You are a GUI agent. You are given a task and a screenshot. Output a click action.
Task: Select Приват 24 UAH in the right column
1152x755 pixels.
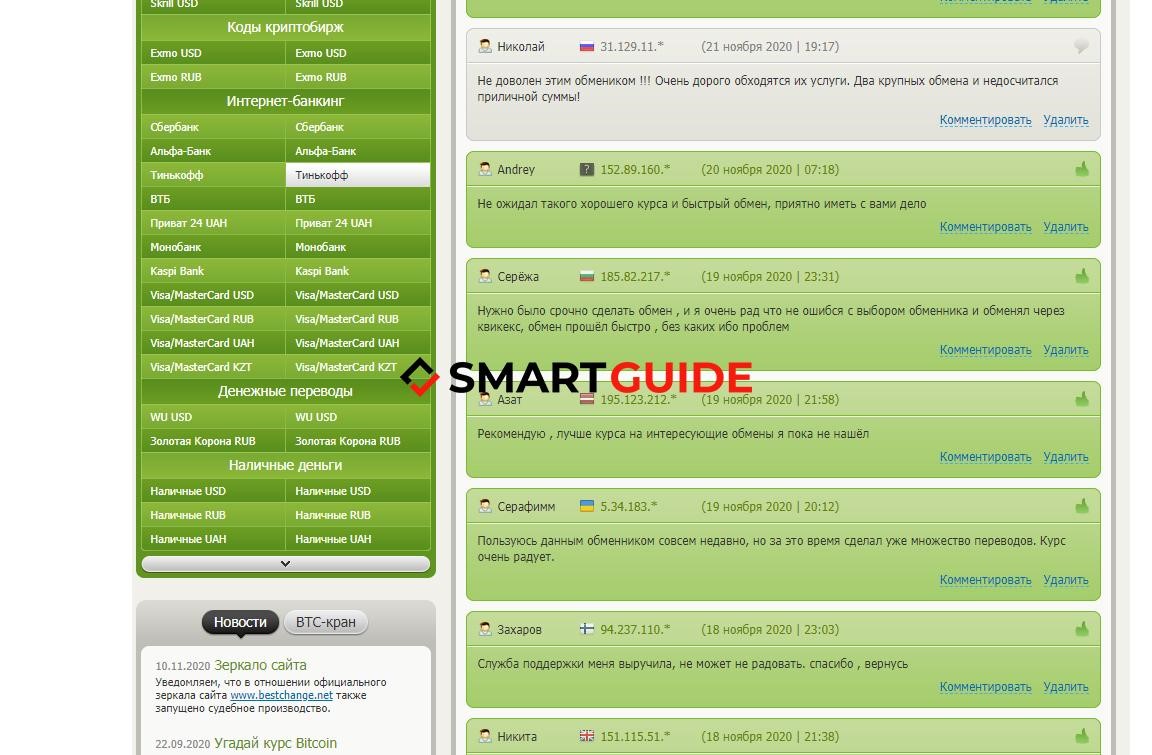pos(358,223)
